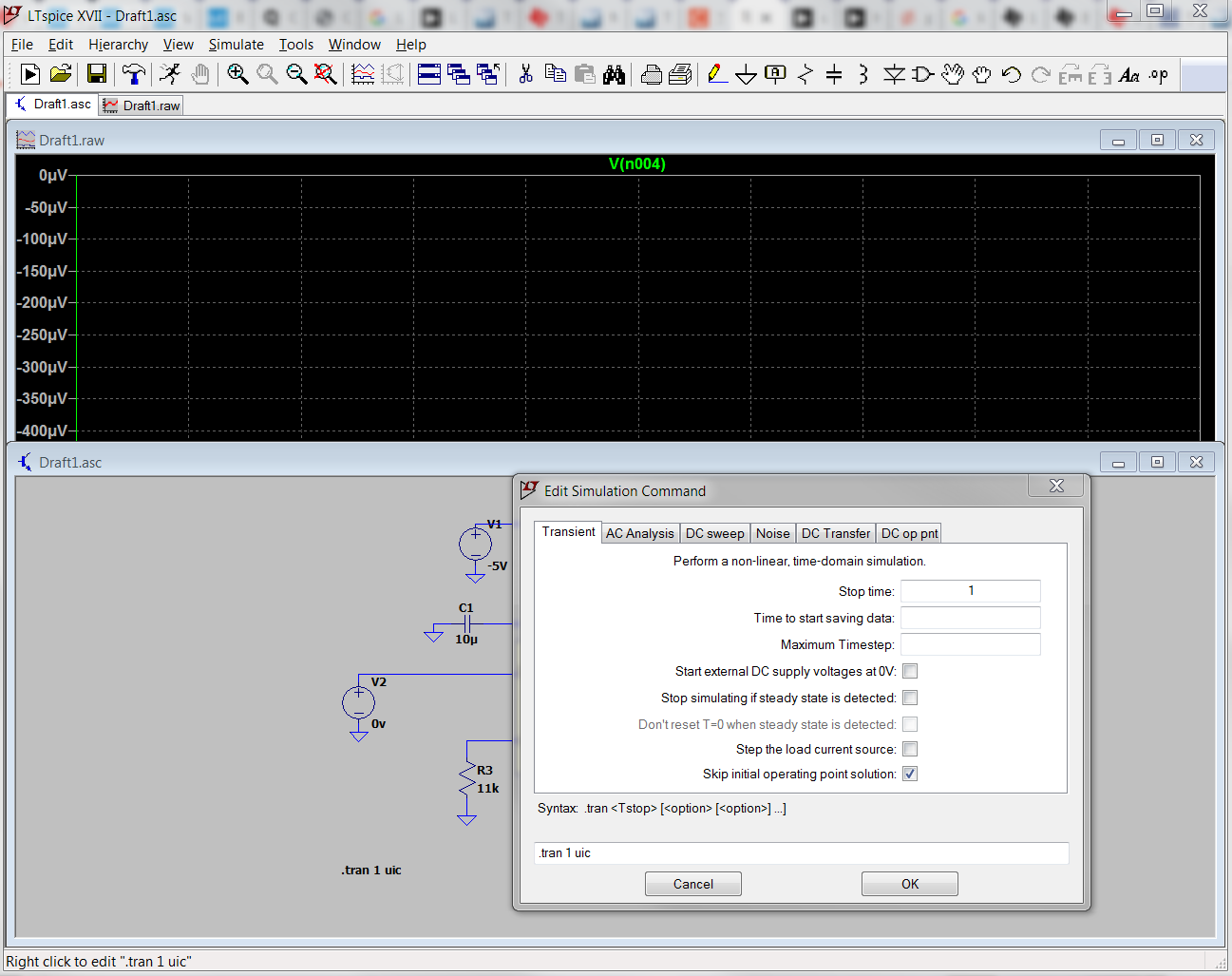Close the Edit Simulation Command dialog
This screenshot has width=1232, height=976.
(x=1056, y=486)
